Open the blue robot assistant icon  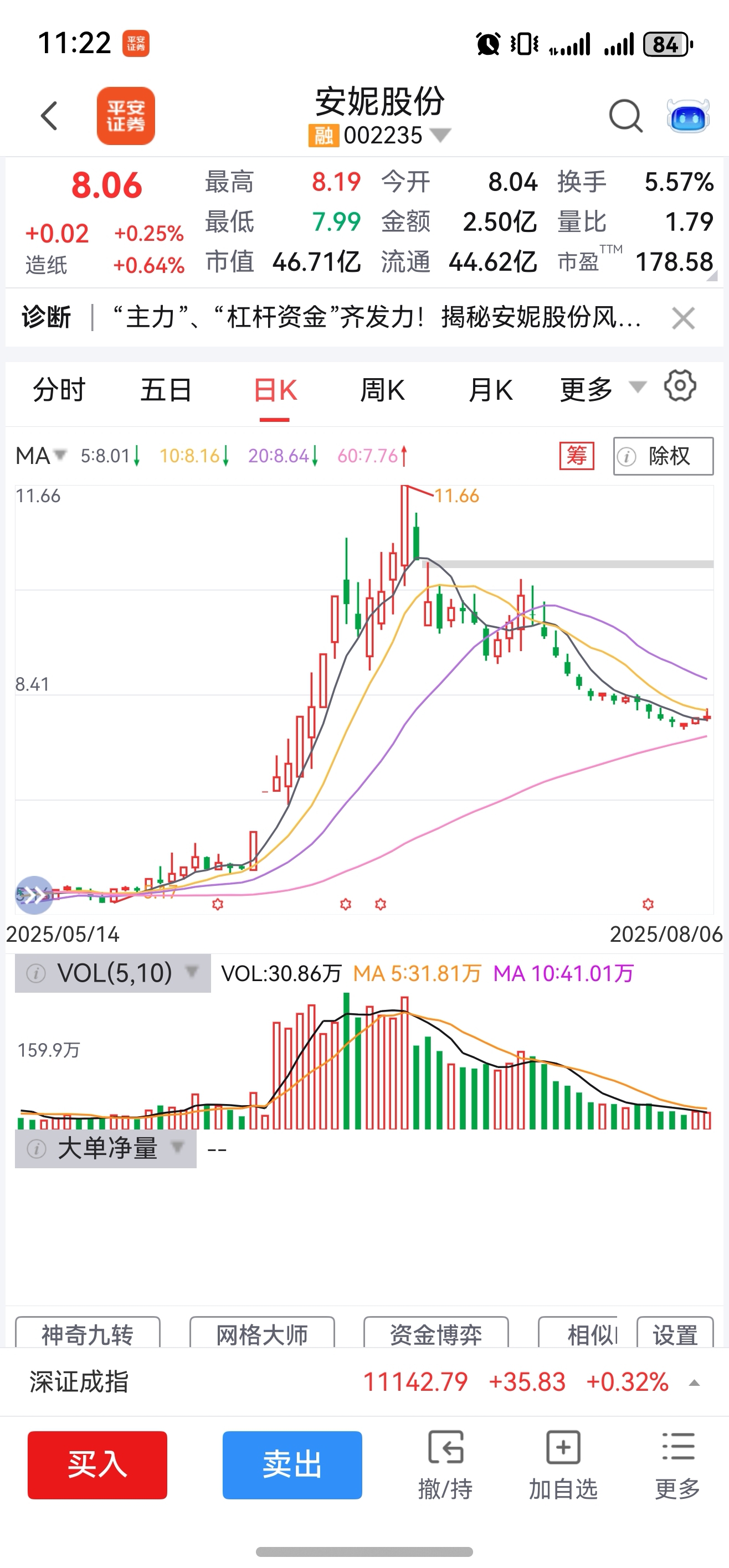(688, 116)
